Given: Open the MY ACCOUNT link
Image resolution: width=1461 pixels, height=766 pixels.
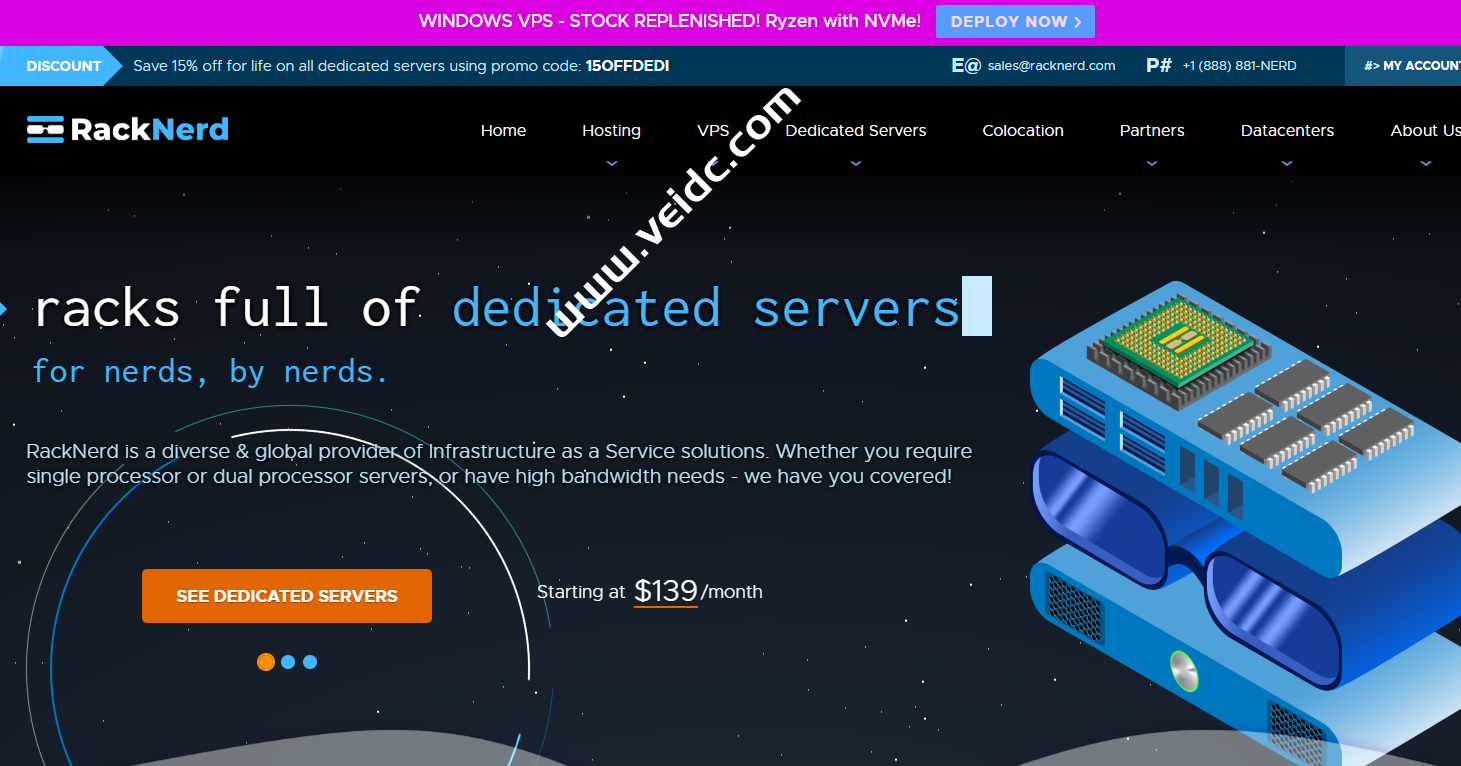Looking at the screenshot, I should pyautogui.click(x=1411, y=66).
